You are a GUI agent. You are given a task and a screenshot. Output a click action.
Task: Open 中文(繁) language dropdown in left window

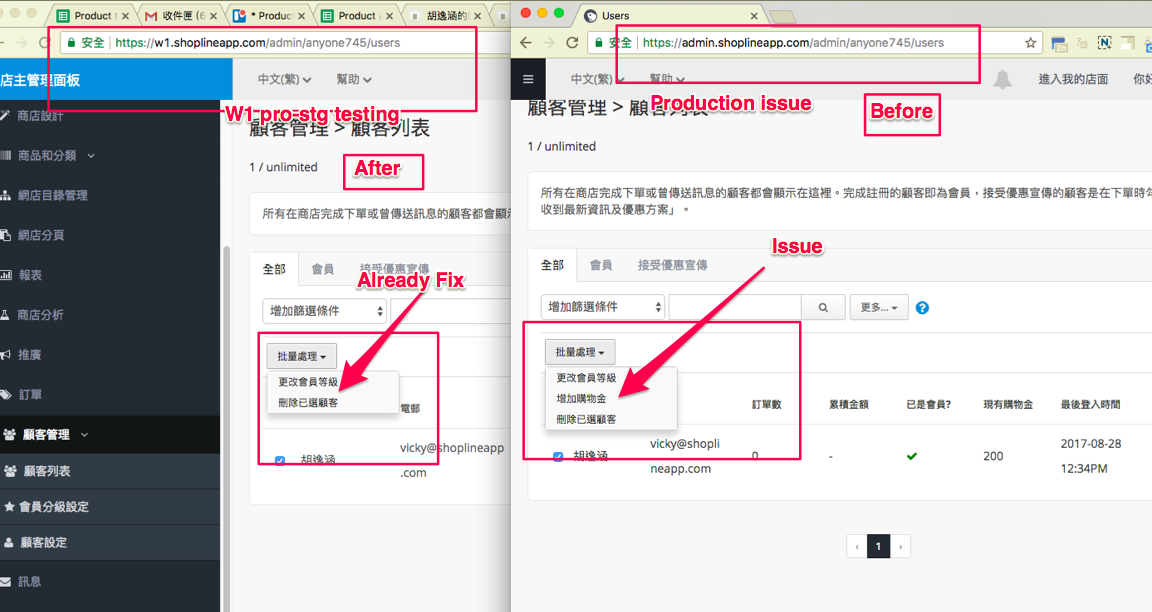click(284, 79)
